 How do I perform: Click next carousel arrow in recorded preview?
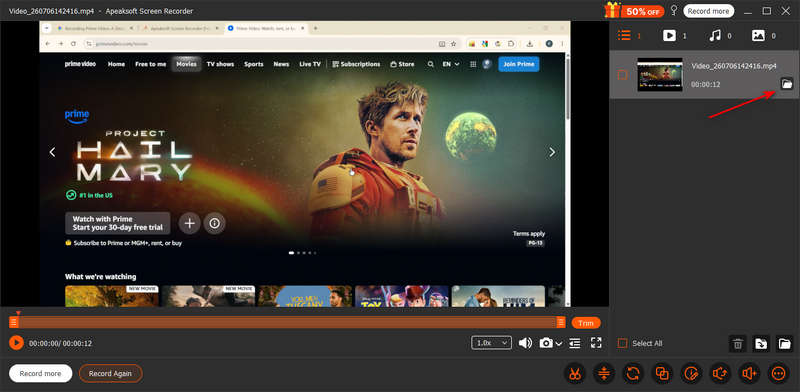pos(552,152)
